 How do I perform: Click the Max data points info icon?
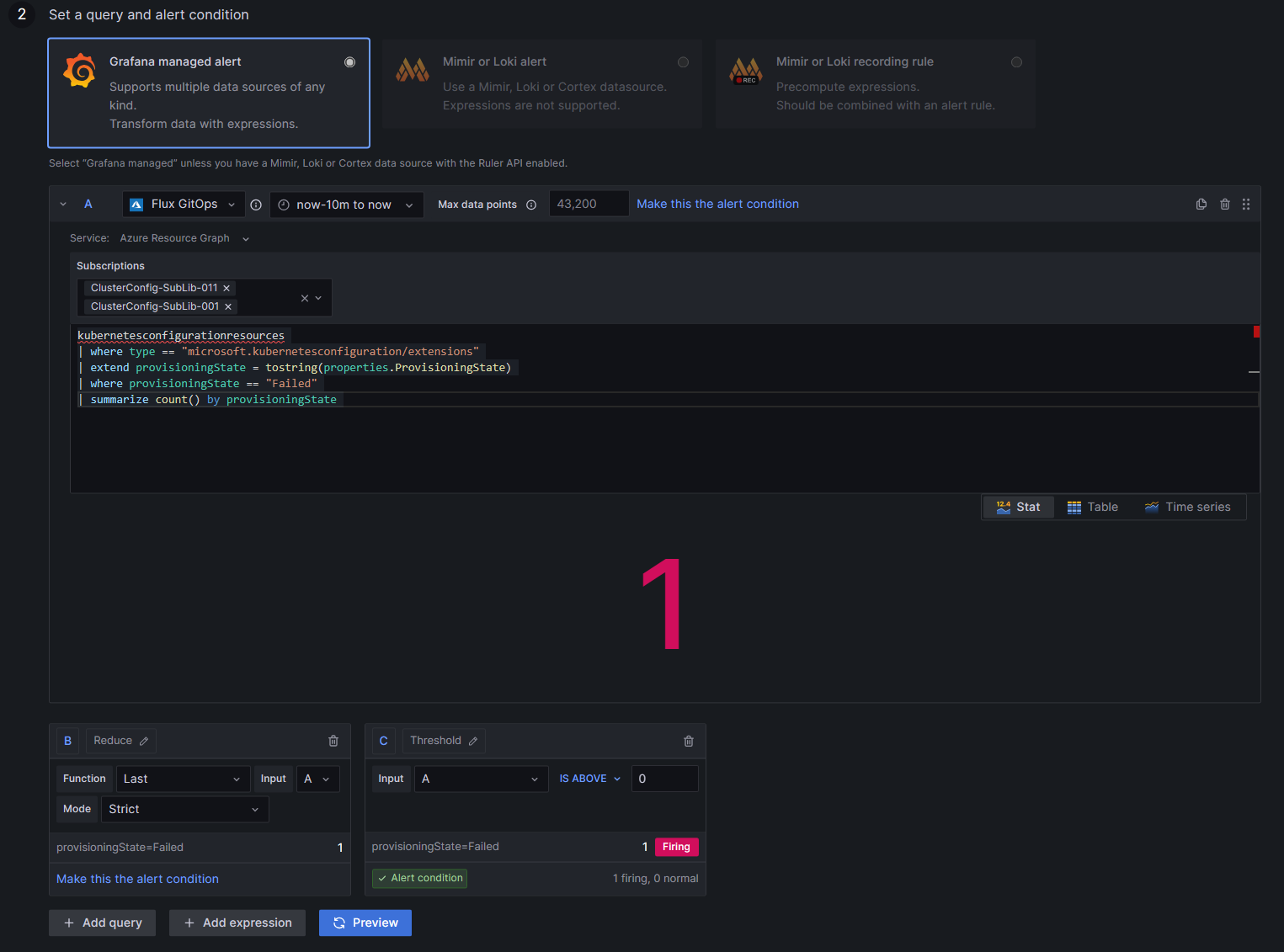(531, 205)
